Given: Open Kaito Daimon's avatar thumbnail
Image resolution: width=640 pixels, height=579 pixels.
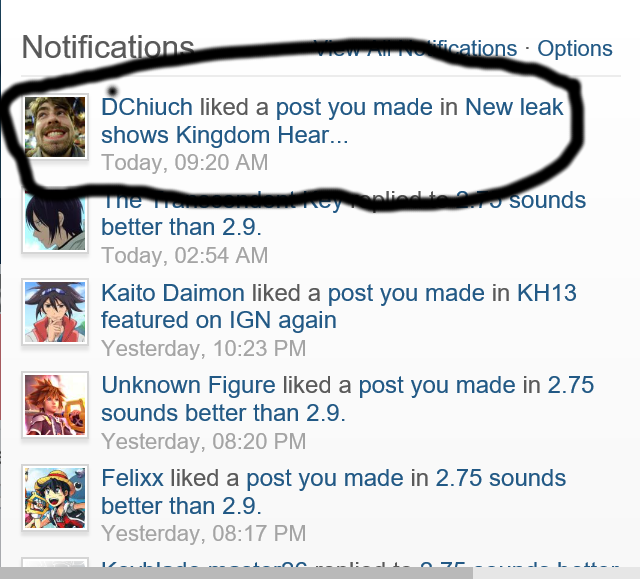Looking at the screenshot, I should coord(55,312).
